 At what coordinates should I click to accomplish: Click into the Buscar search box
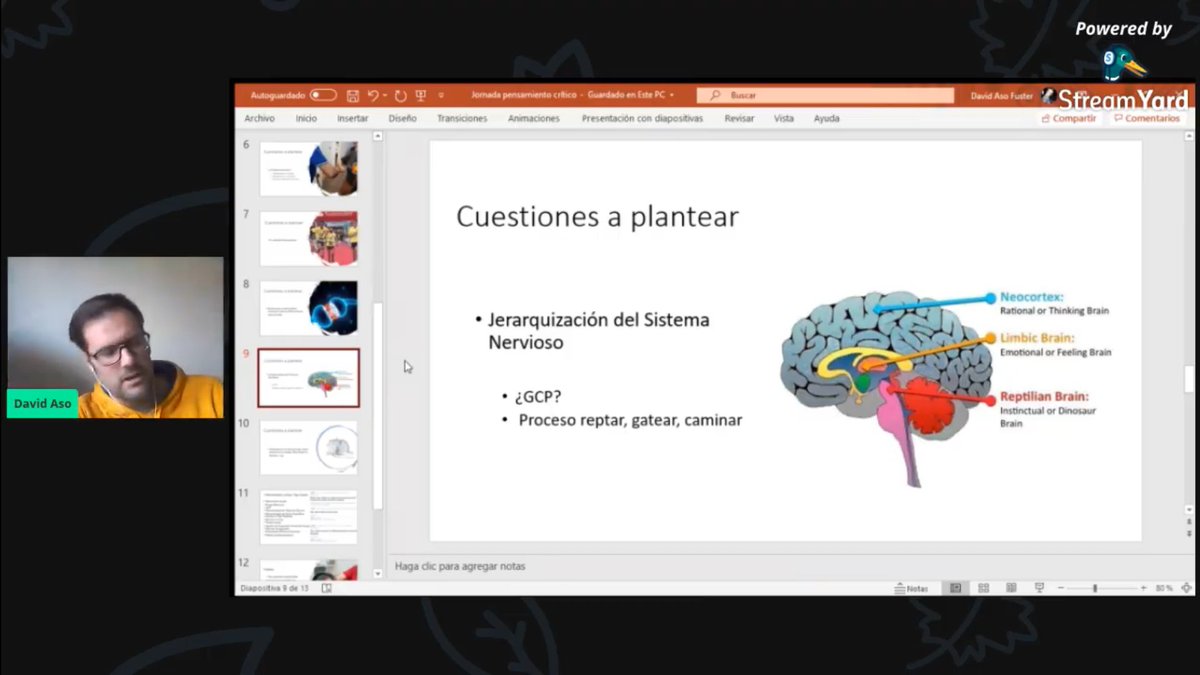pos(825,95)
